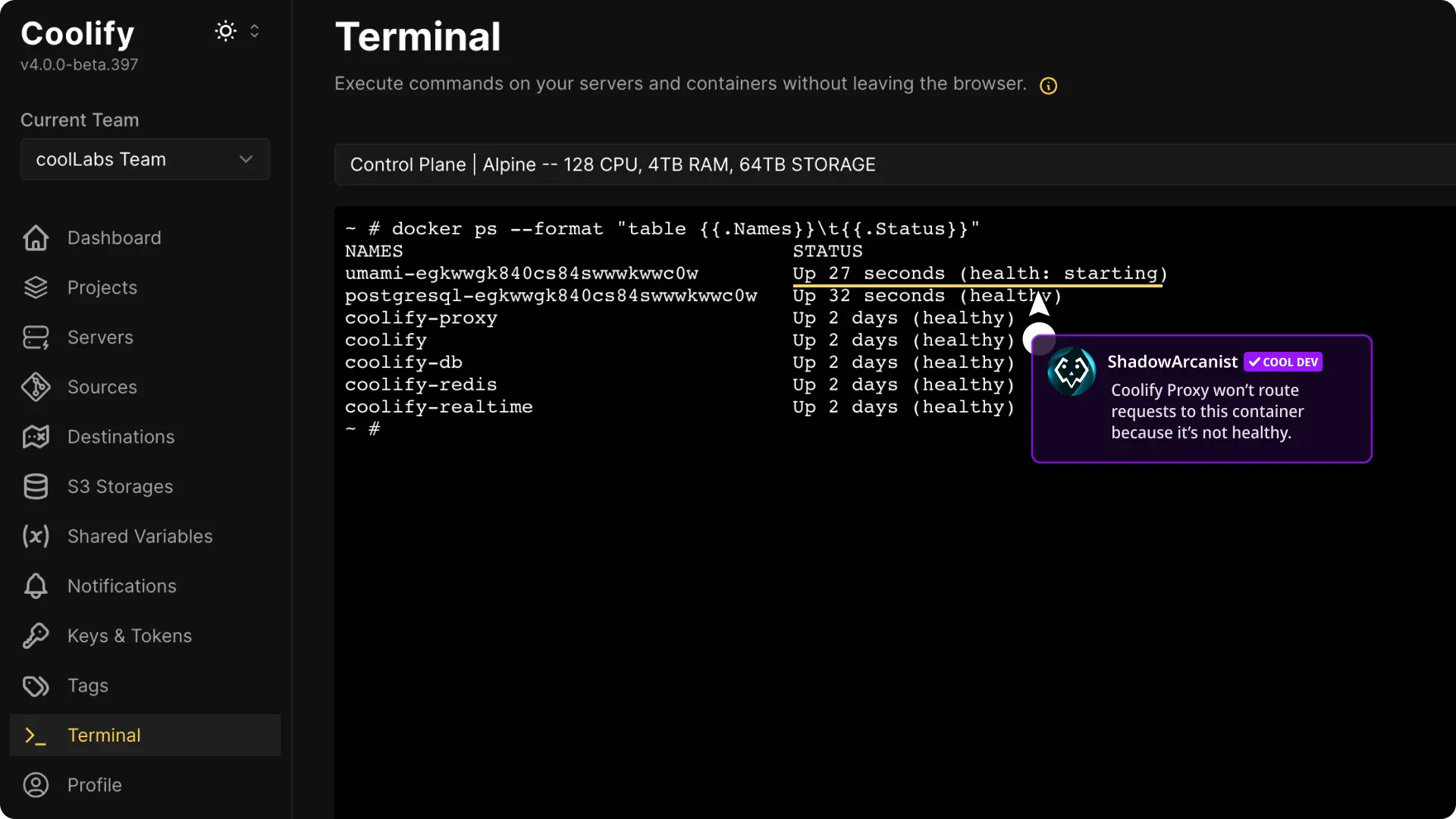Open the Control Plane server selector

[613, 165]
